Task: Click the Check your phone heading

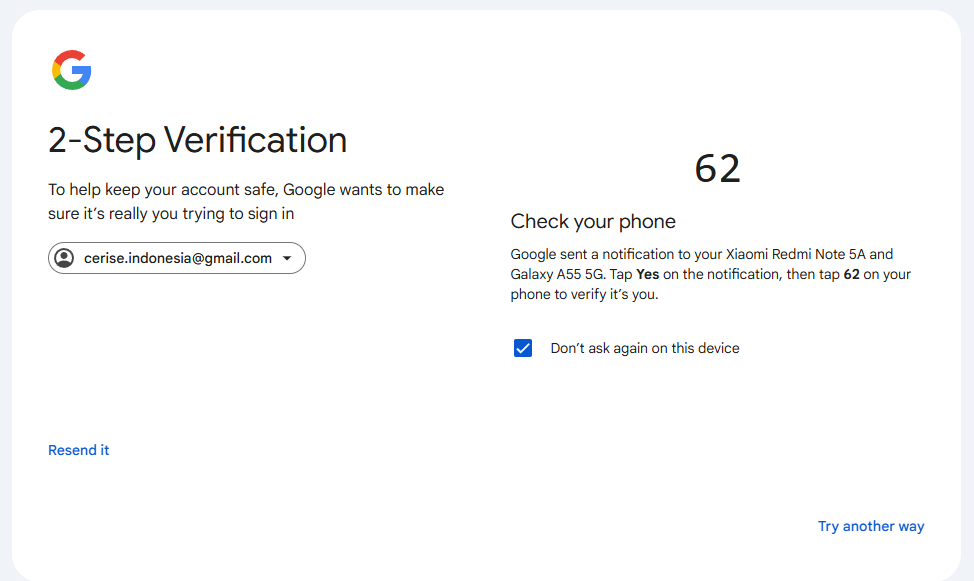Action: 593,221
